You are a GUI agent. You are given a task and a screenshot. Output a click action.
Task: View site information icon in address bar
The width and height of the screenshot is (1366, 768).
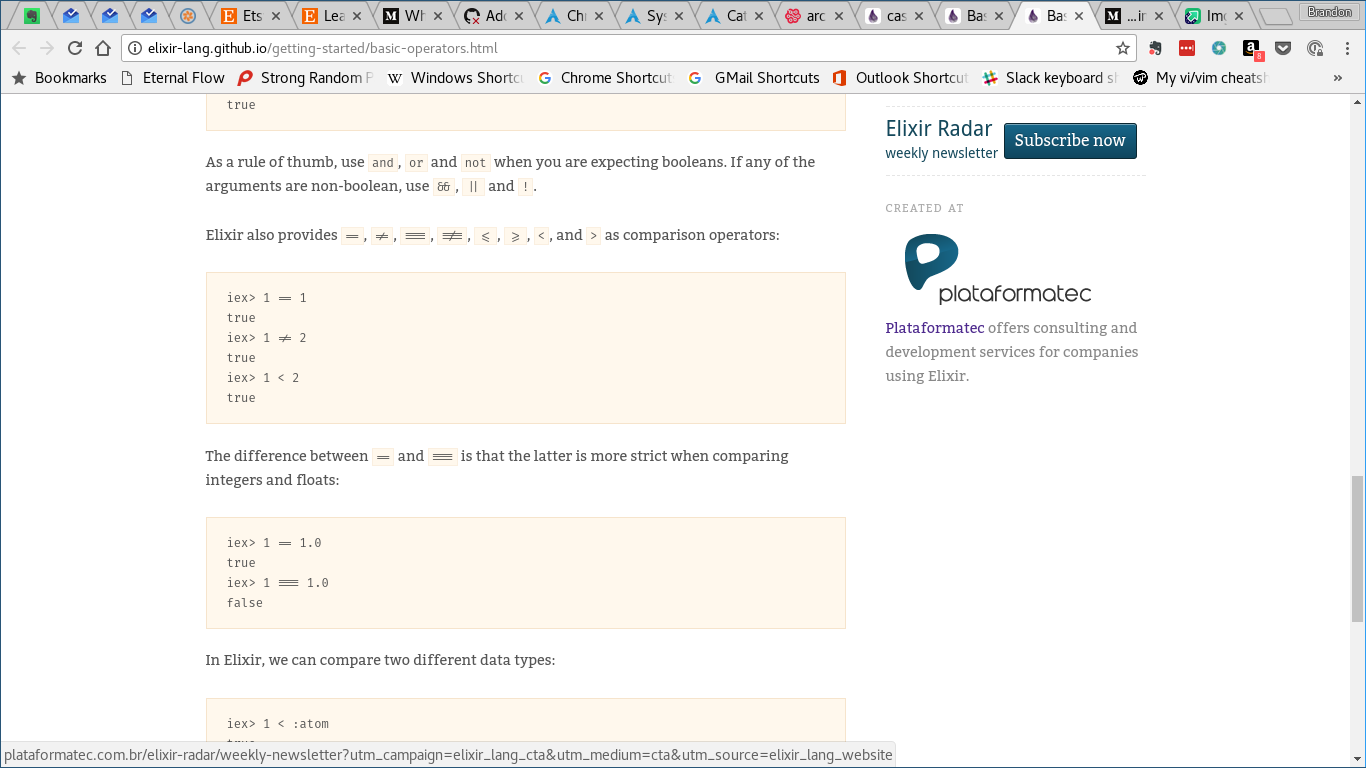(135, 48)
